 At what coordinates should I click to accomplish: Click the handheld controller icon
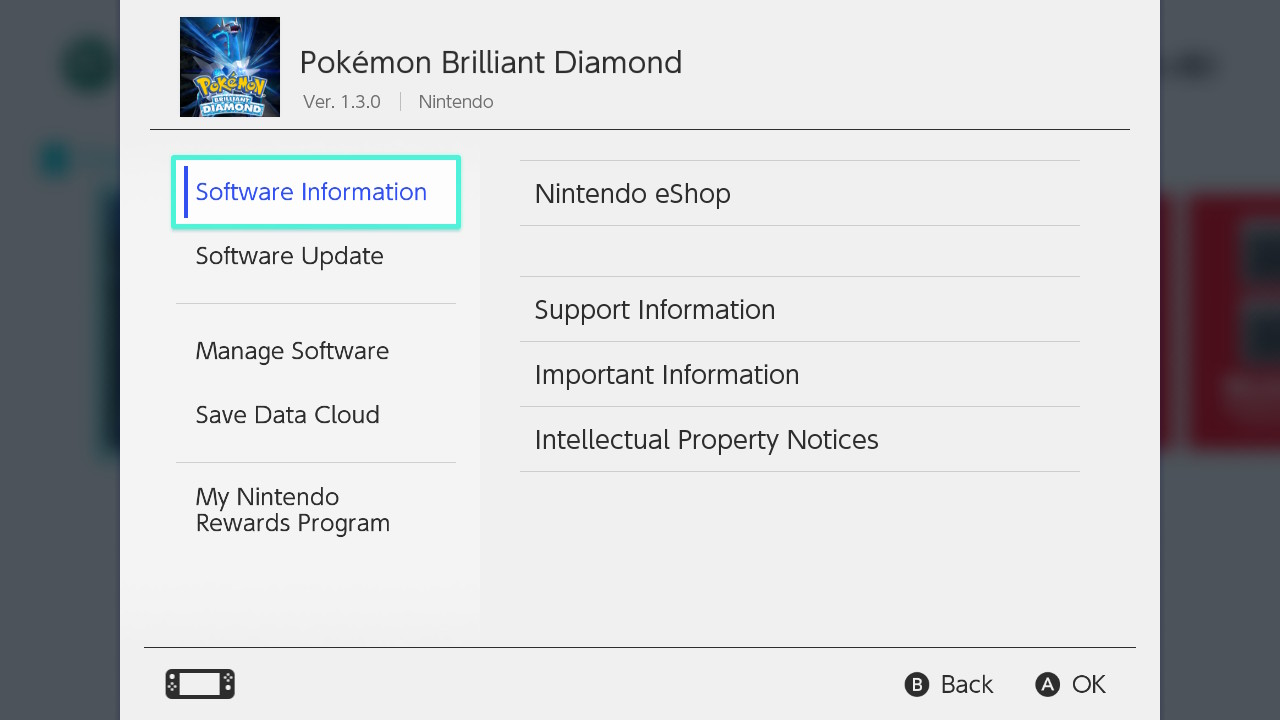pyautogui.click(x=200, y=684)
